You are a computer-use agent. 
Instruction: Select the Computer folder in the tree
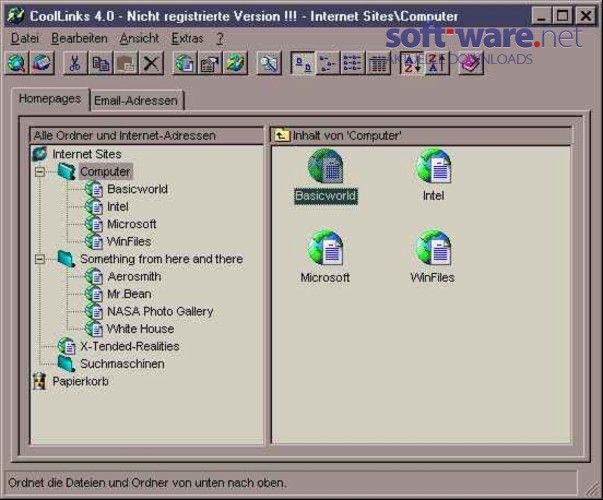pyautogui.click(x=105, y=172)
